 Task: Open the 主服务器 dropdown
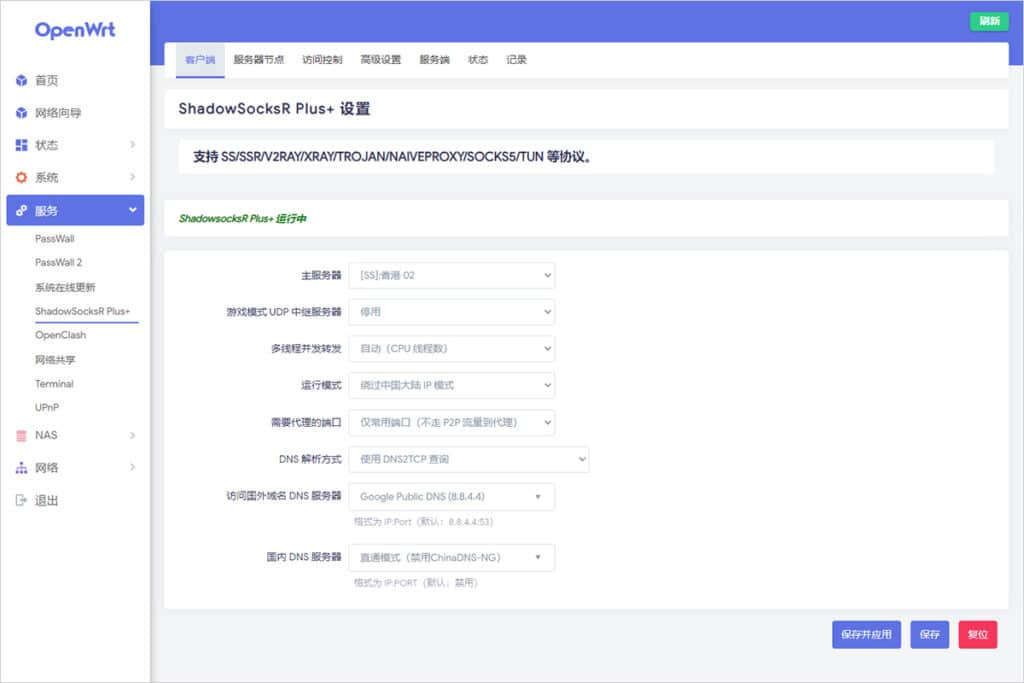tap(452, 276)
